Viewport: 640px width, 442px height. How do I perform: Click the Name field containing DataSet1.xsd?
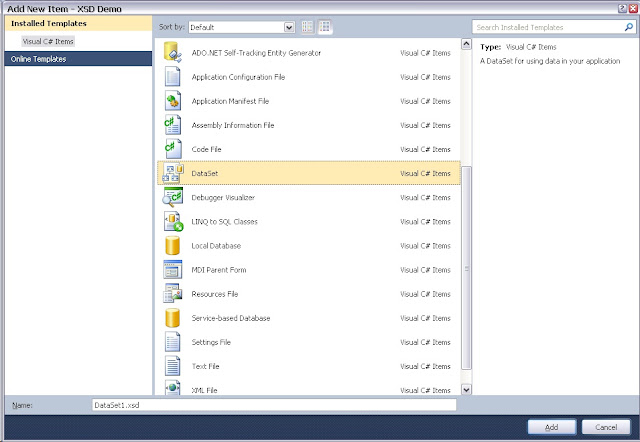274,405
